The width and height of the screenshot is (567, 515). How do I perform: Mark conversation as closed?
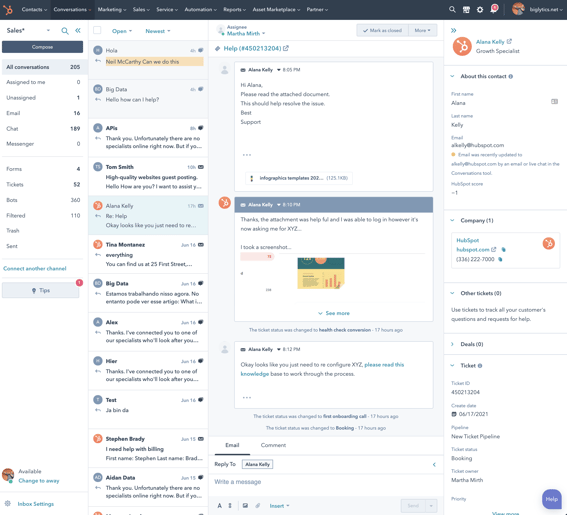point(383,30)
